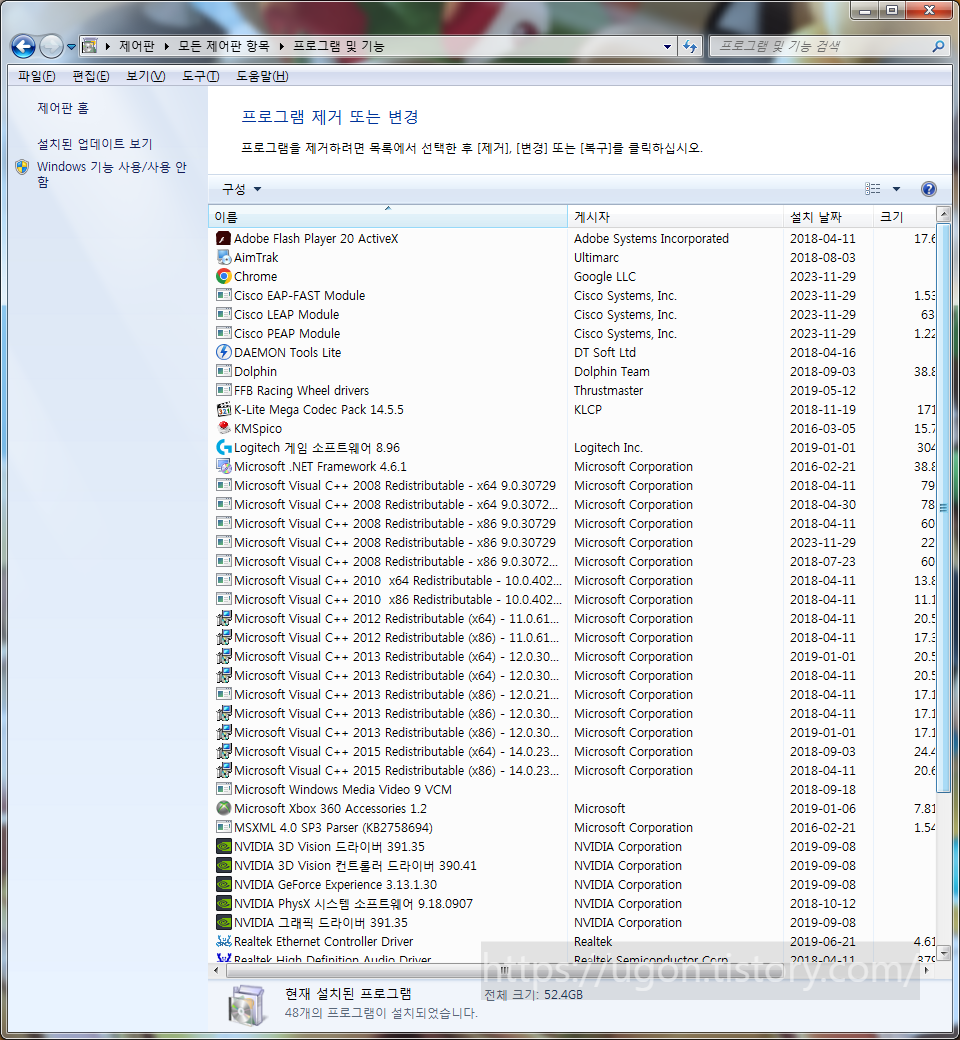Screen dimensions: 960x1040
Task: Select the Cisco PEAP Module entry
Action: point(572,333)
